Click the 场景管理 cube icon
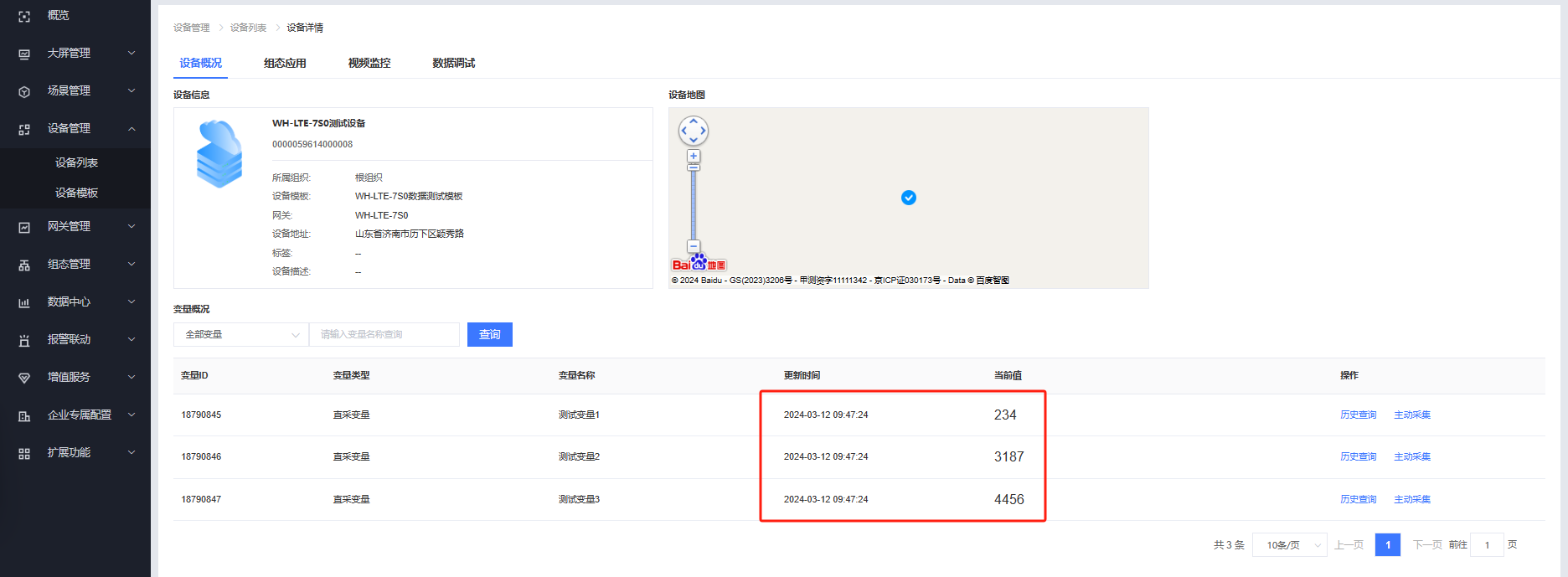Screen dimensions: 1568x577 [24, 91]
